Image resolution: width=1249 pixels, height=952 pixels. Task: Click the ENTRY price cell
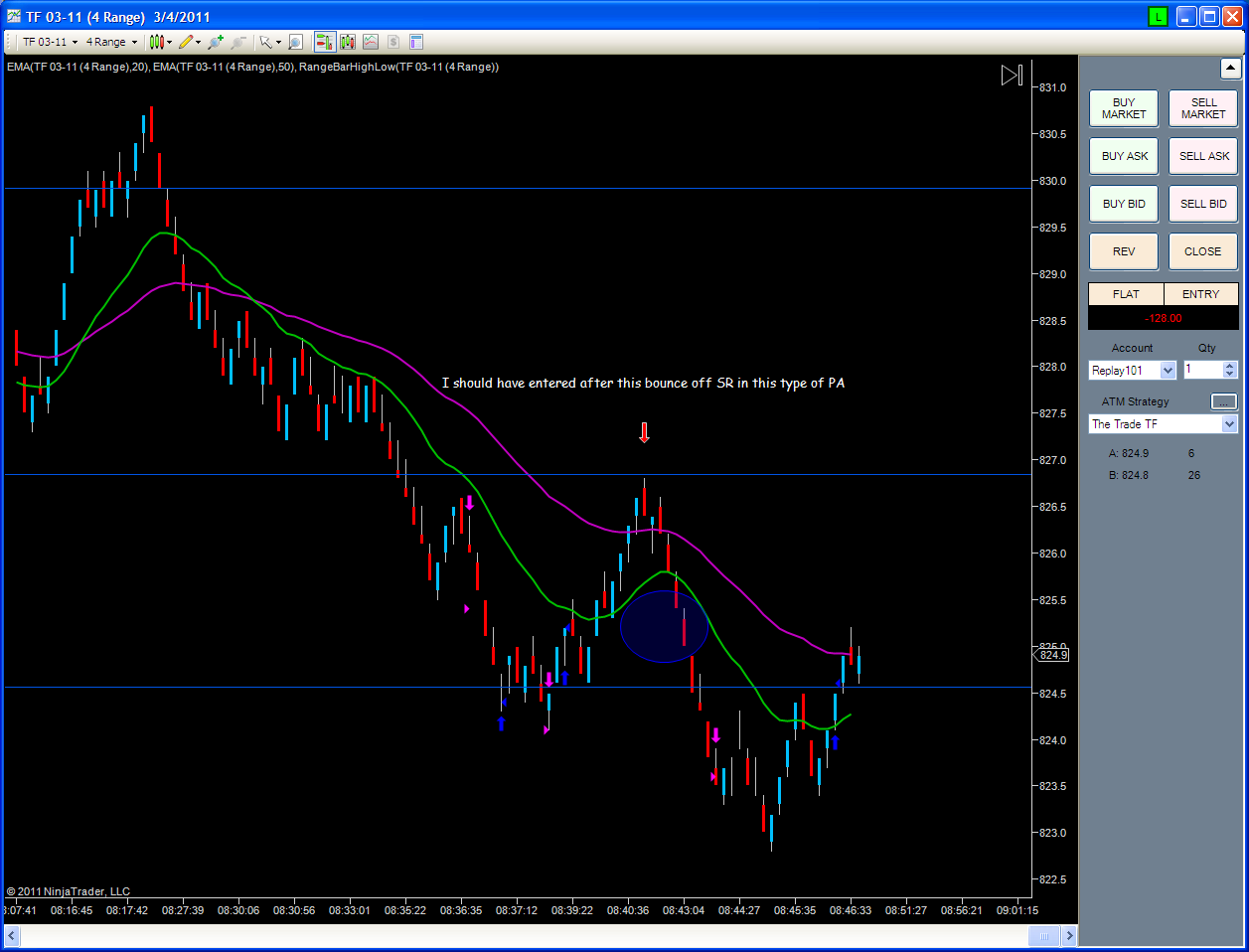click(x=1200, y=294)
